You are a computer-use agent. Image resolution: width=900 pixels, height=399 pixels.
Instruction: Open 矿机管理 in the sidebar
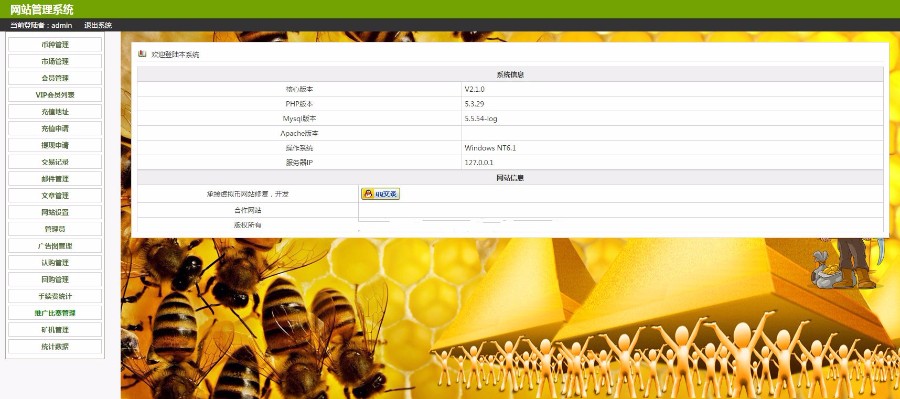tap(55, 330)
